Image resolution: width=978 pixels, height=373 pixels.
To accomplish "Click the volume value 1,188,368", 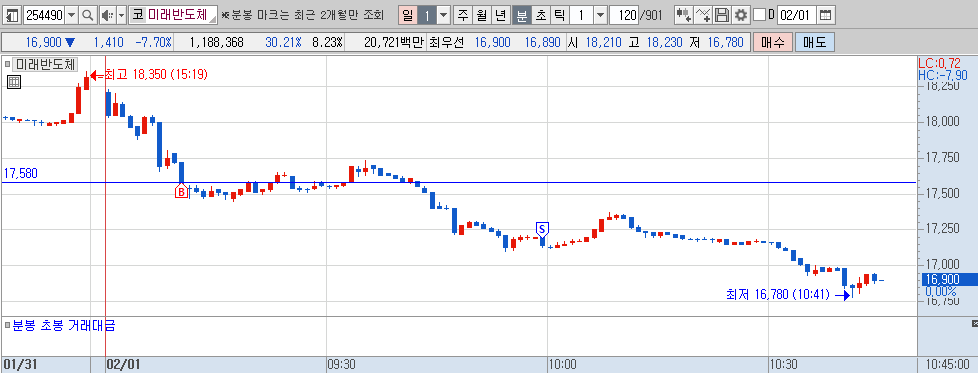I will (216, 42).
